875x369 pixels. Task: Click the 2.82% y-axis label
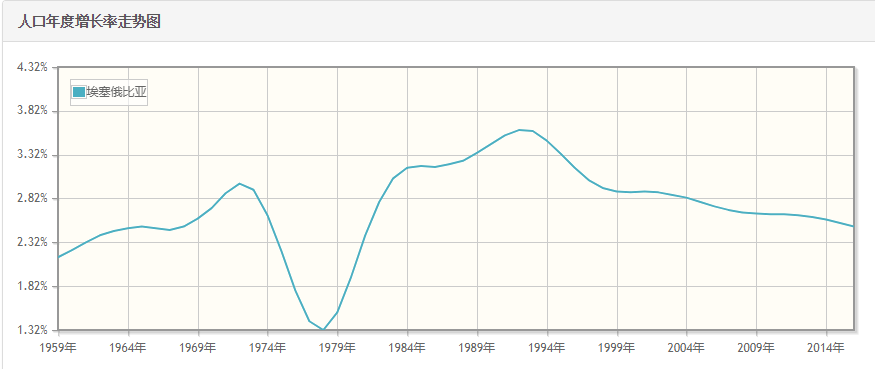point(33,199)
